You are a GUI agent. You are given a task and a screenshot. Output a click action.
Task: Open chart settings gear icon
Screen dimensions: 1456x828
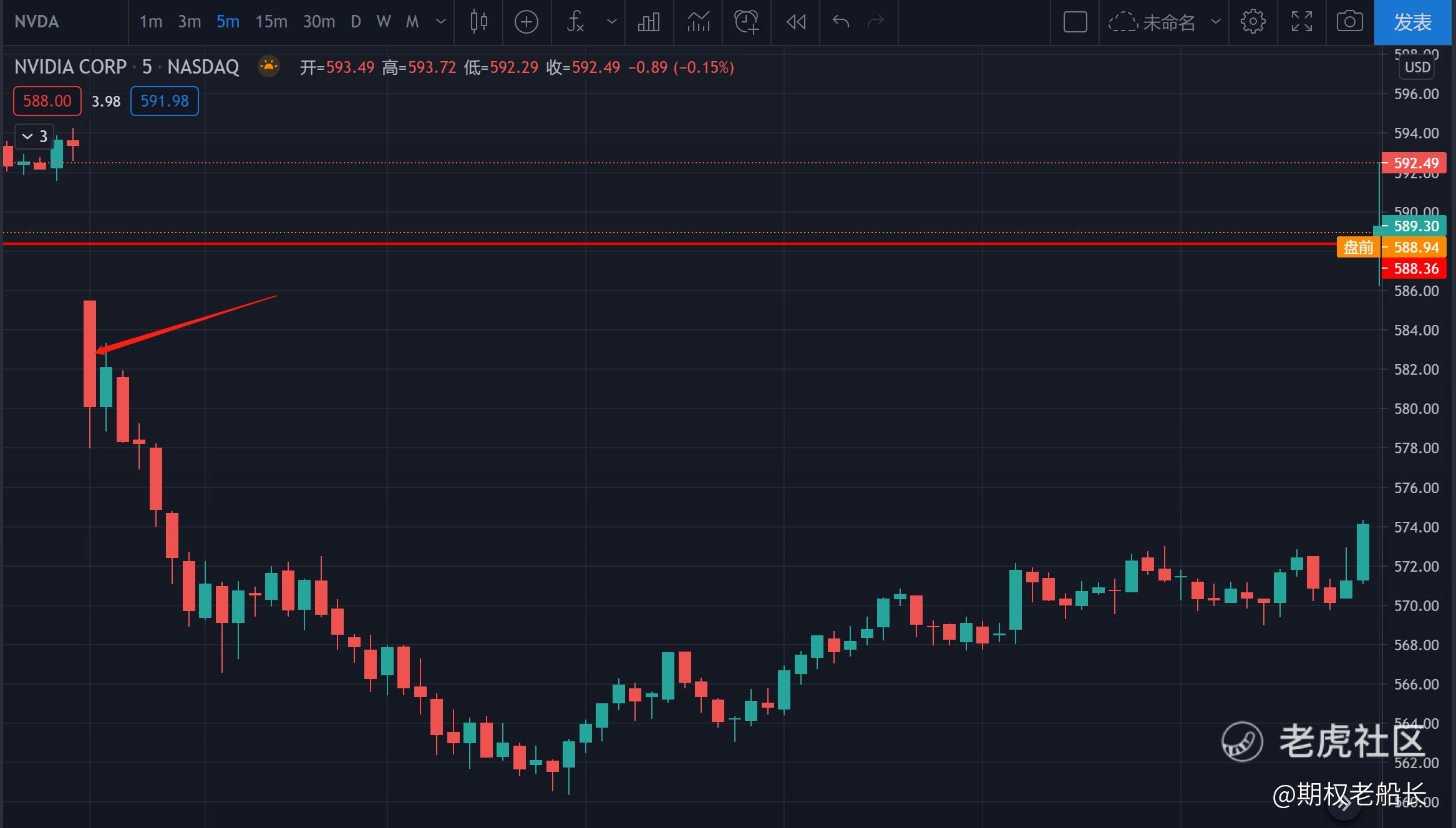[x=1253, y=22]
